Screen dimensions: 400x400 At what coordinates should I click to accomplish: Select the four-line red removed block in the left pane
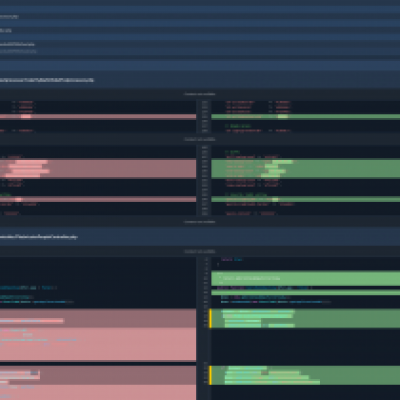tap(98, 169)
